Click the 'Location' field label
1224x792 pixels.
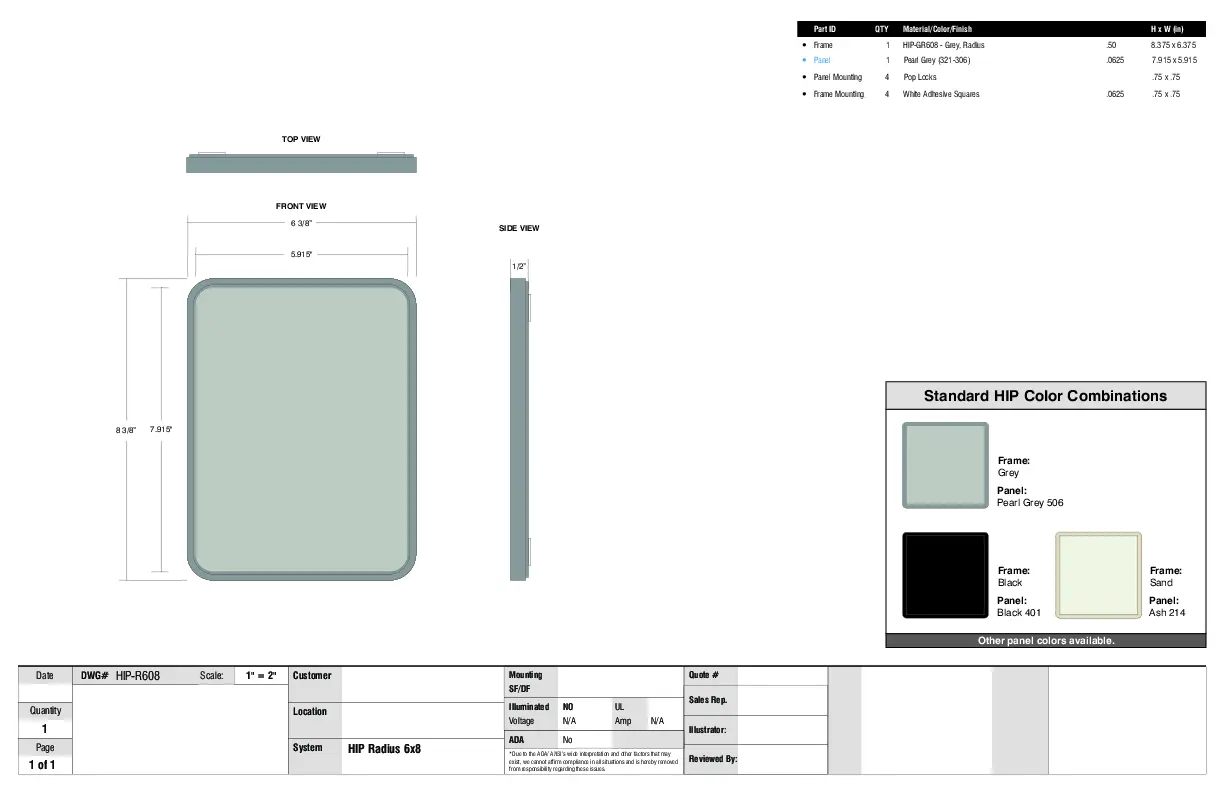tap(310, 711)
